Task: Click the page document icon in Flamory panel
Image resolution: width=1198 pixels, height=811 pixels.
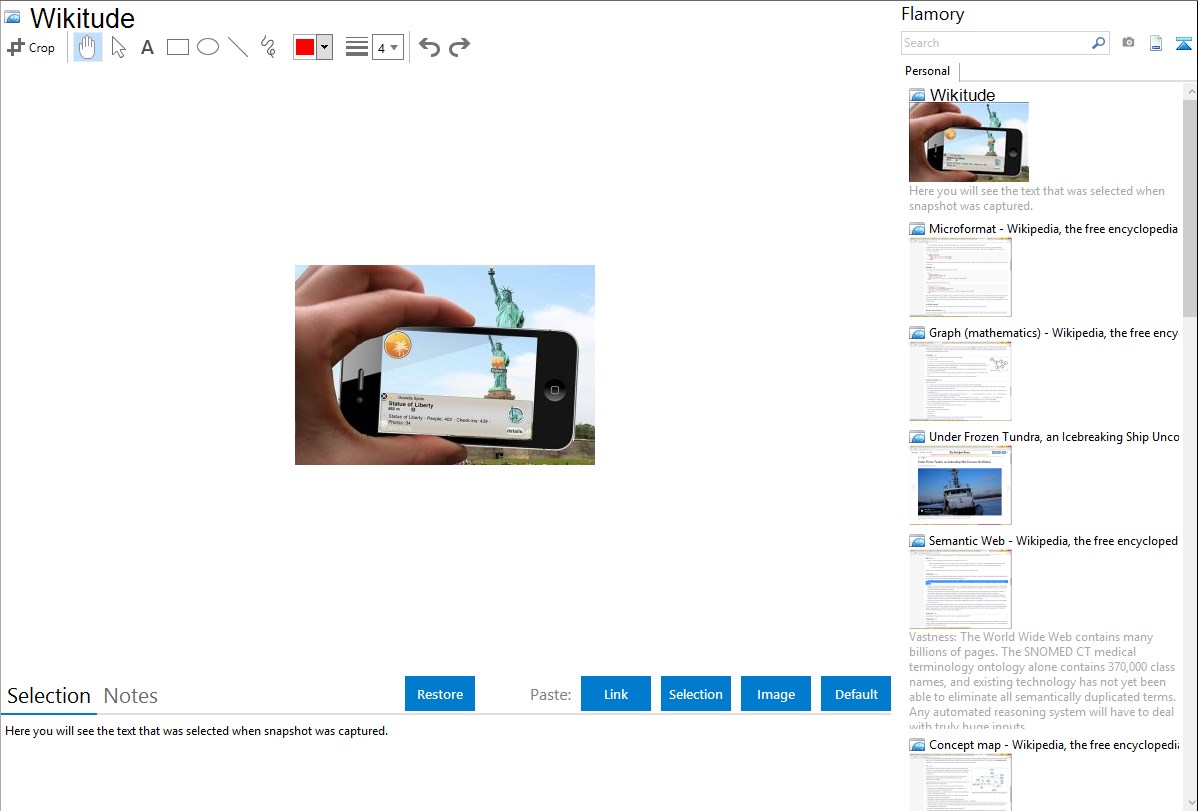Action: 1156,43
